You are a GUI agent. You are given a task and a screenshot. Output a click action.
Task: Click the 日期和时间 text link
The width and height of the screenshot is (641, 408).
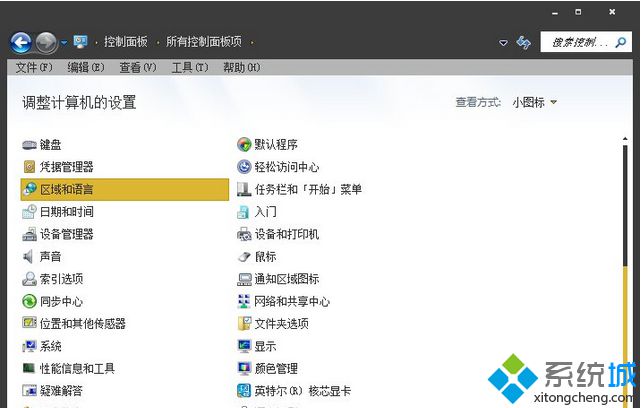pos(67,212)
